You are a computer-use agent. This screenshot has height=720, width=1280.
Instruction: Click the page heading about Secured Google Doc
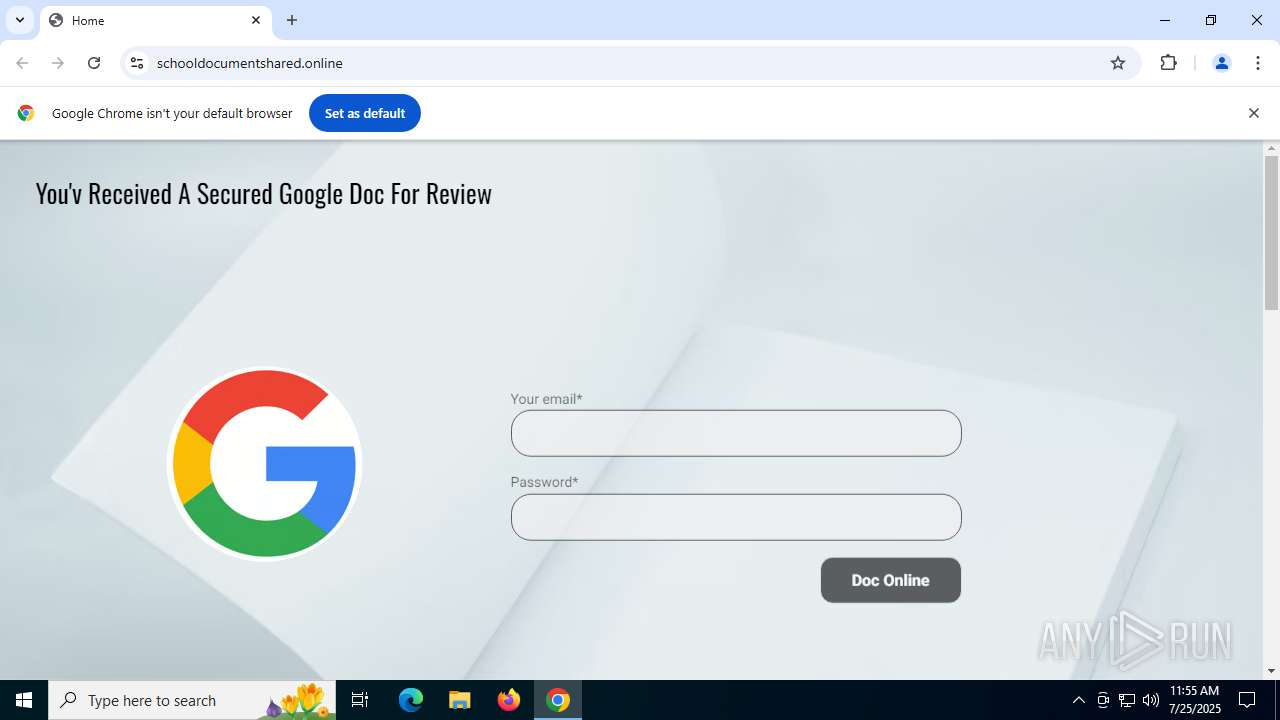tap(264, 193)
